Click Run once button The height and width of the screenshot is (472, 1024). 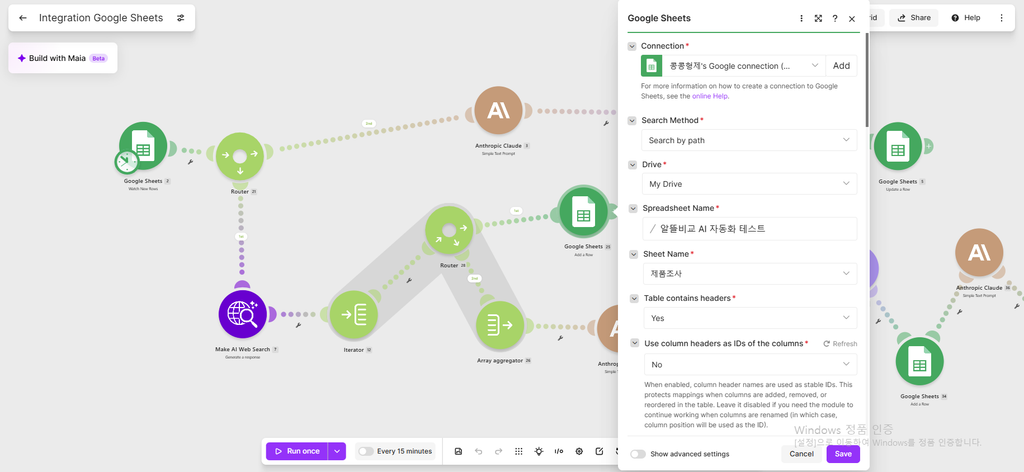click(297, 451)
